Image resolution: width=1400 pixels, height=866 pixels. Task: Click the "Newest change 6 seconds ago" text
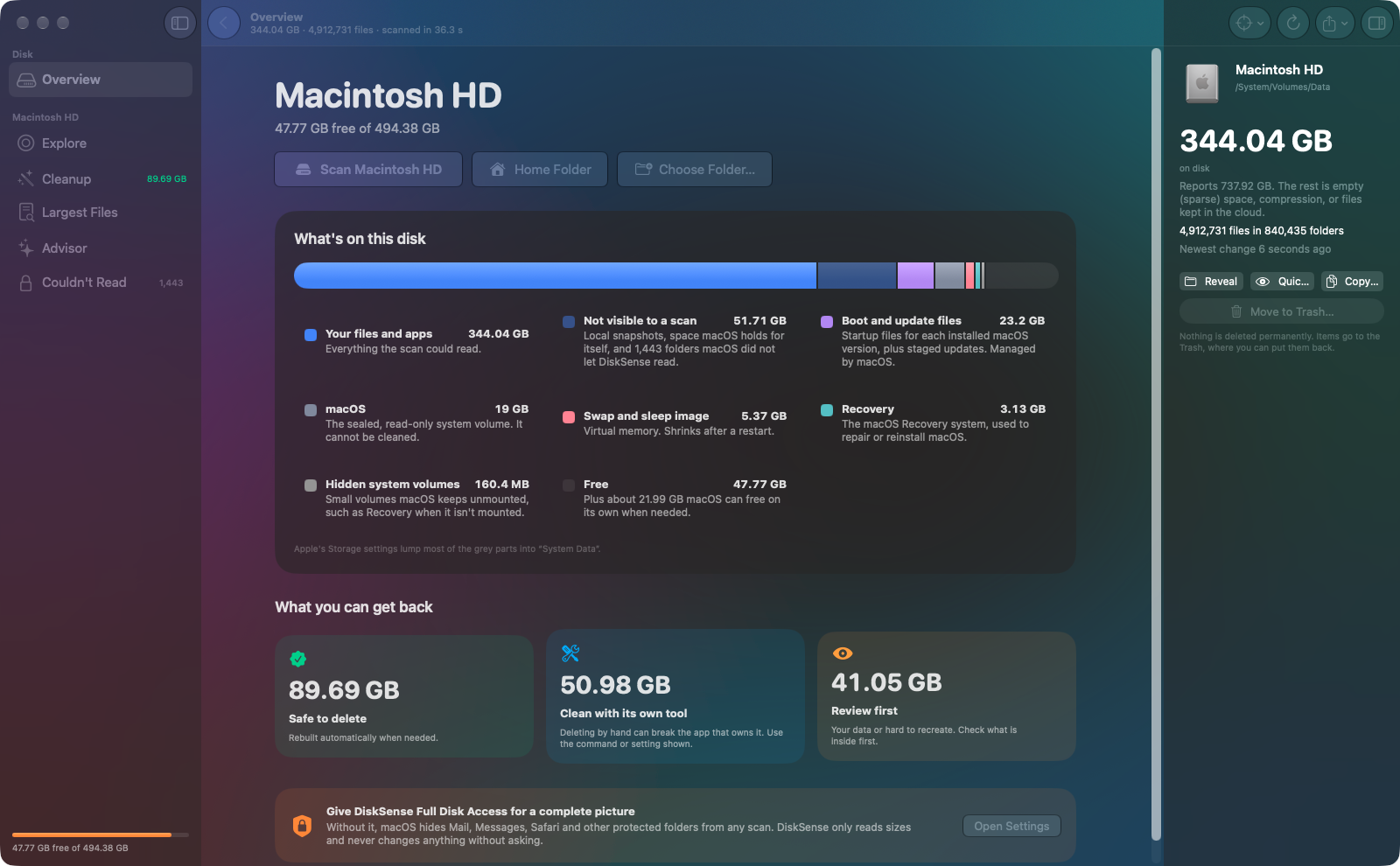[x=1255, y=249]
